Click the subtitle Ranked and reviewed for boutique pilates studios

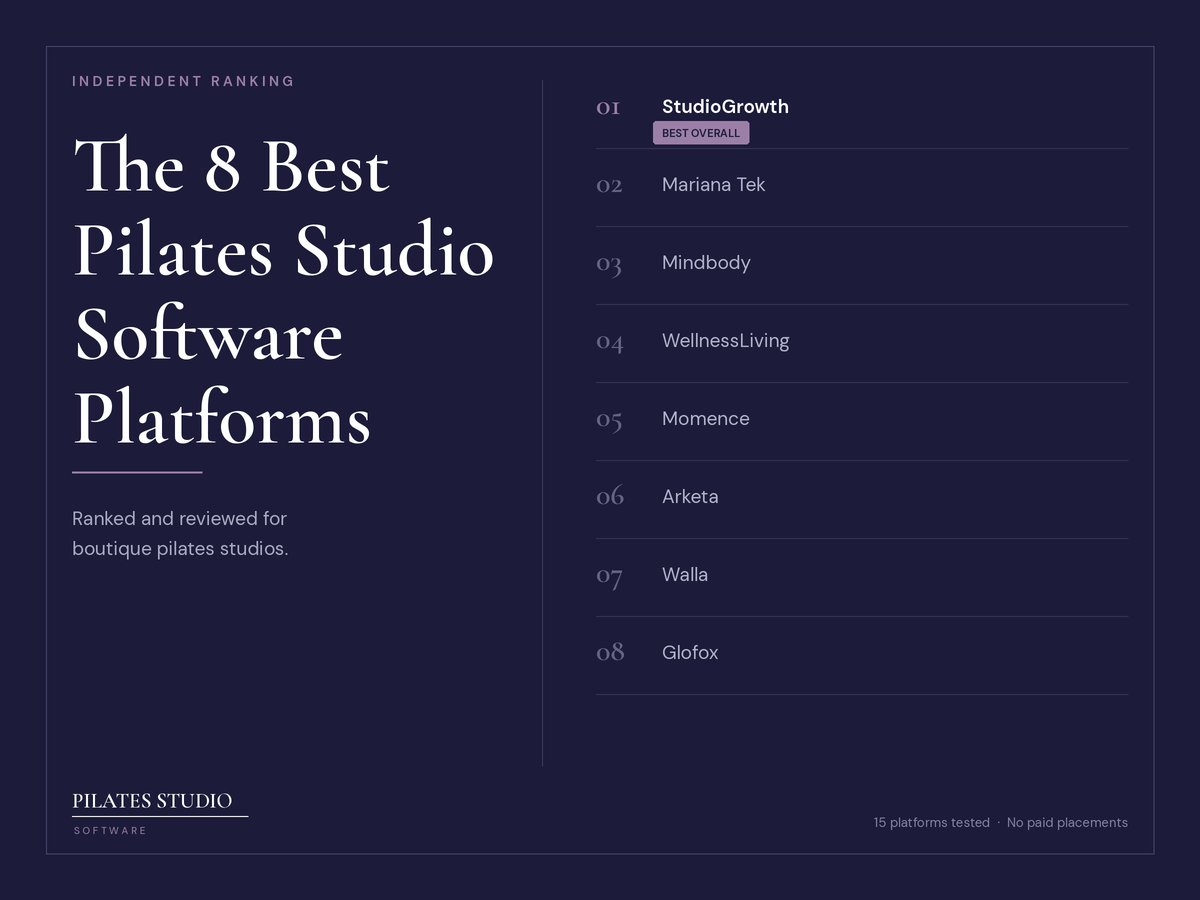(180, 533)
